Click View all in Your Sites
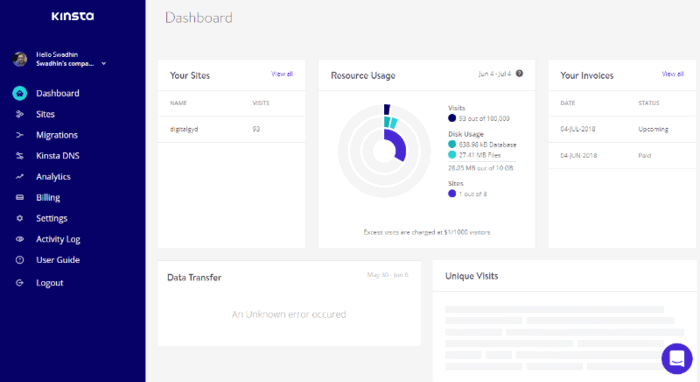The height and width of the screenshot is (382, 700). point(282,74)
